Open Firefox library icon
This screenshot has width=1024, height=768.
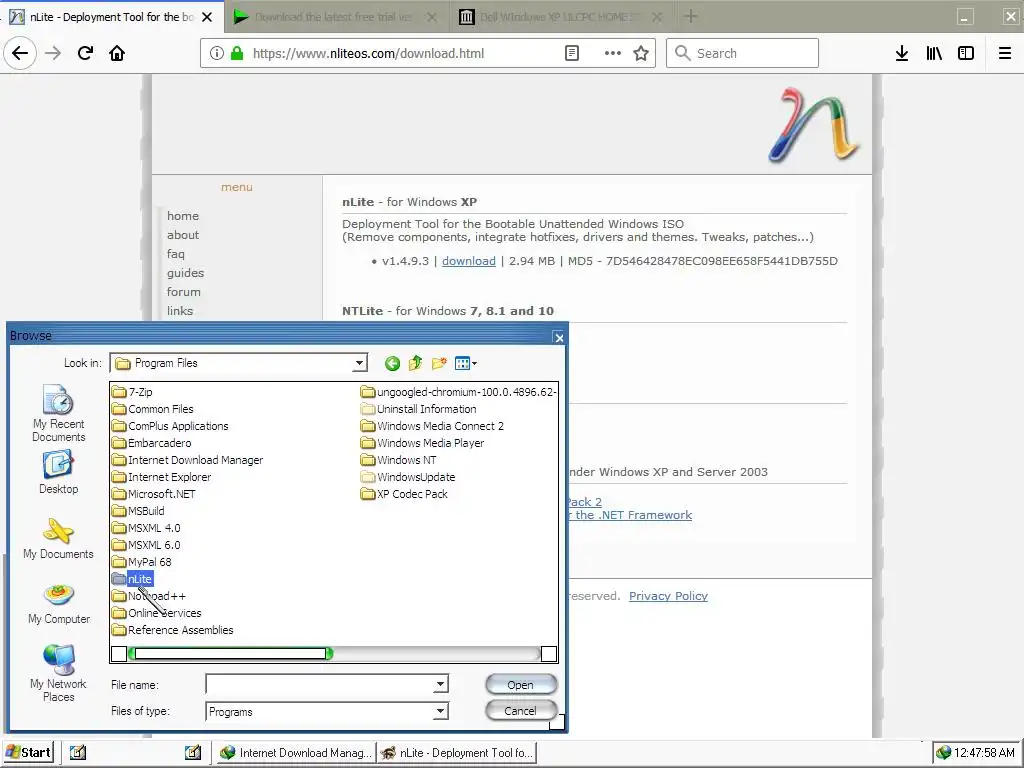[934, 54]
